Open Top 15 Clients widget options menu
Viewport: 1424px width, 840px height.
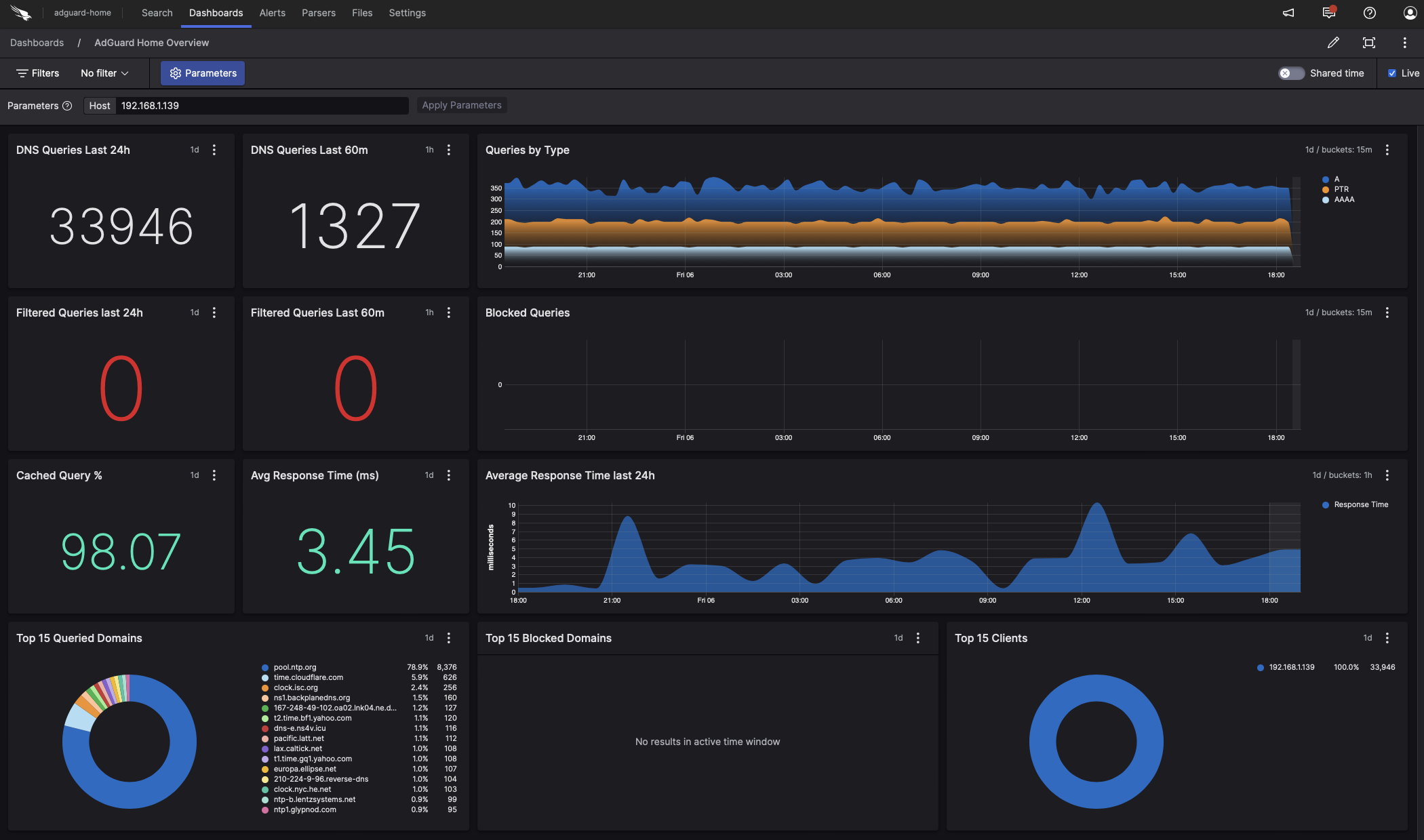[1387, 638]
